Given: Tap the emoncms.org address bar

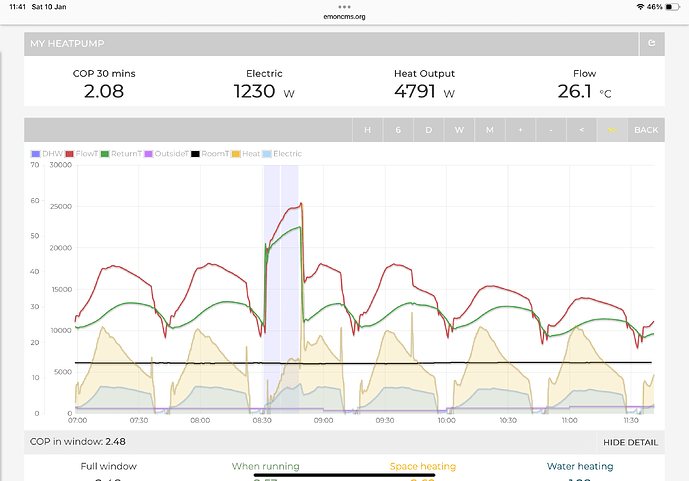Looking at the screenshot, I should tap(344, 16).
